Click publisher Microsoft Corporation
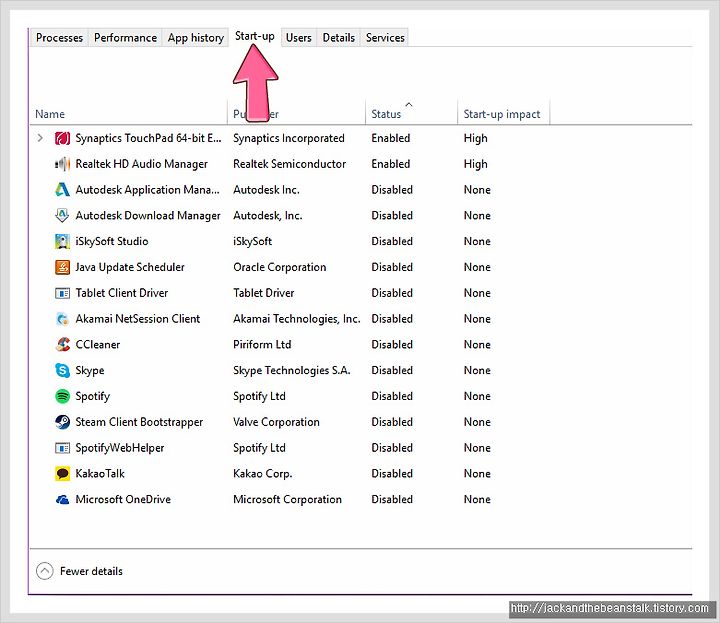Image resolution: width=720 pixels, height=623 pixels. (287, 500)
